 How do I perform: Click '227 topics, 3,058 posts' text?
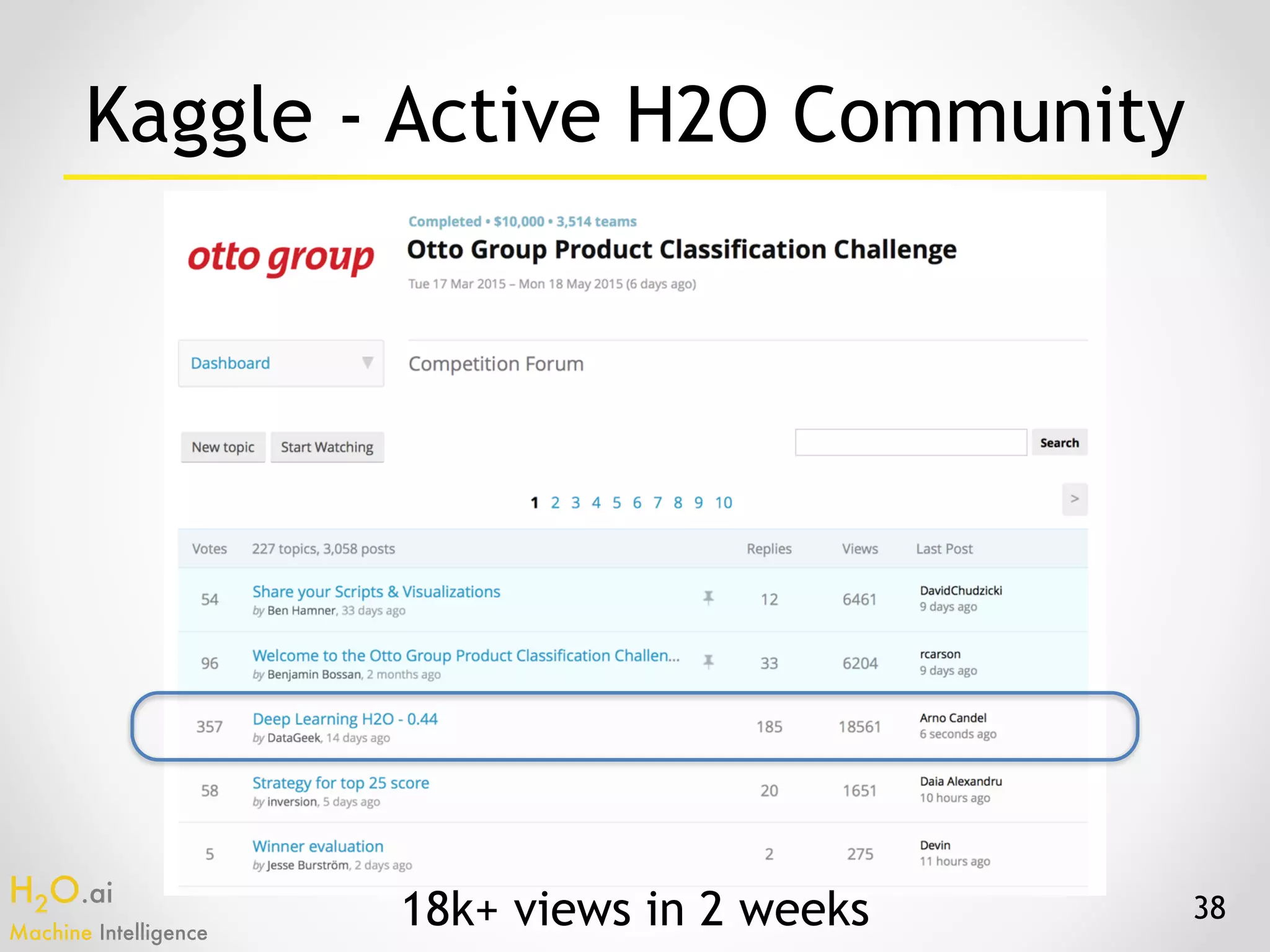click(323, 549)
